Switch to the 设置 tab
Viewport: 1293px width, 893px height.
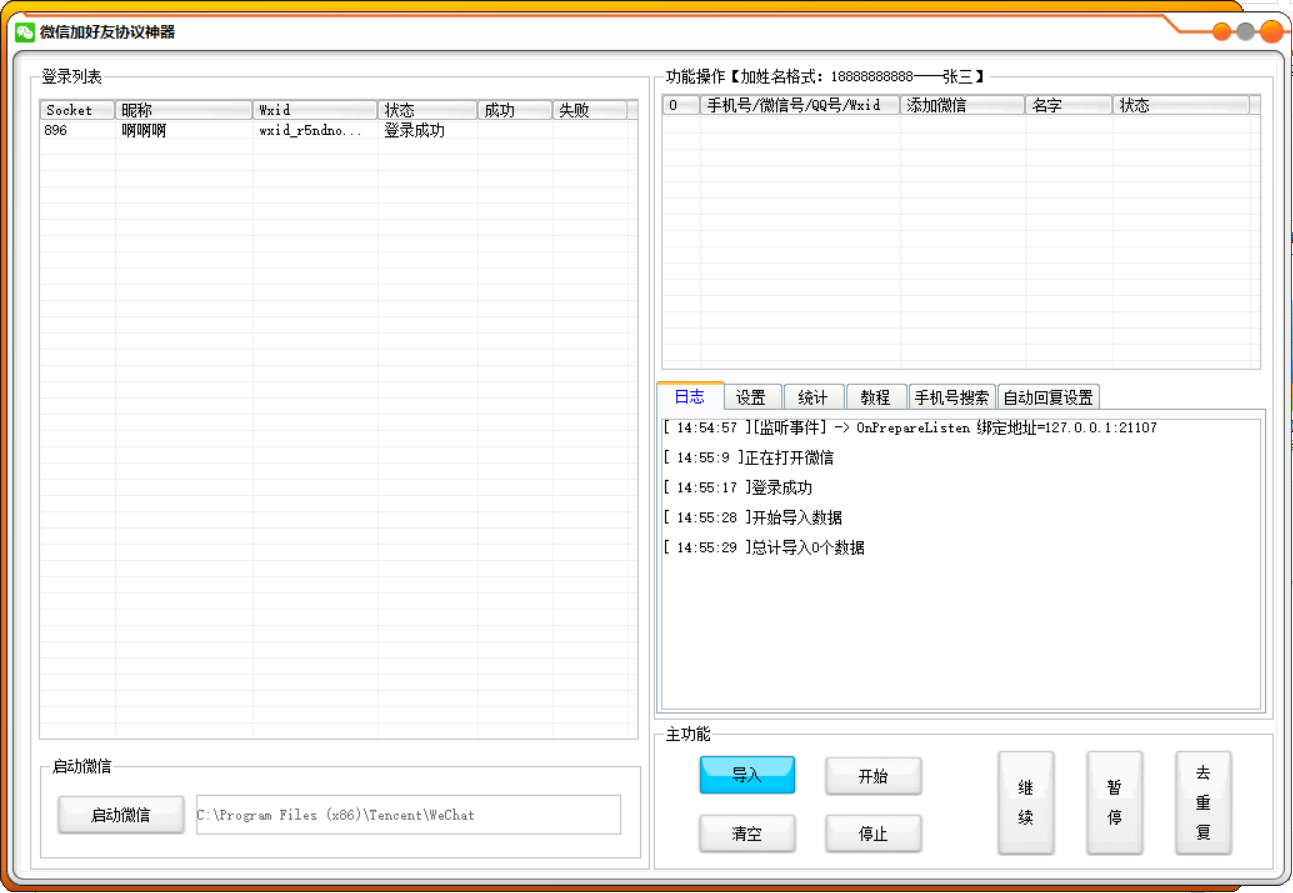click(751, 398)
